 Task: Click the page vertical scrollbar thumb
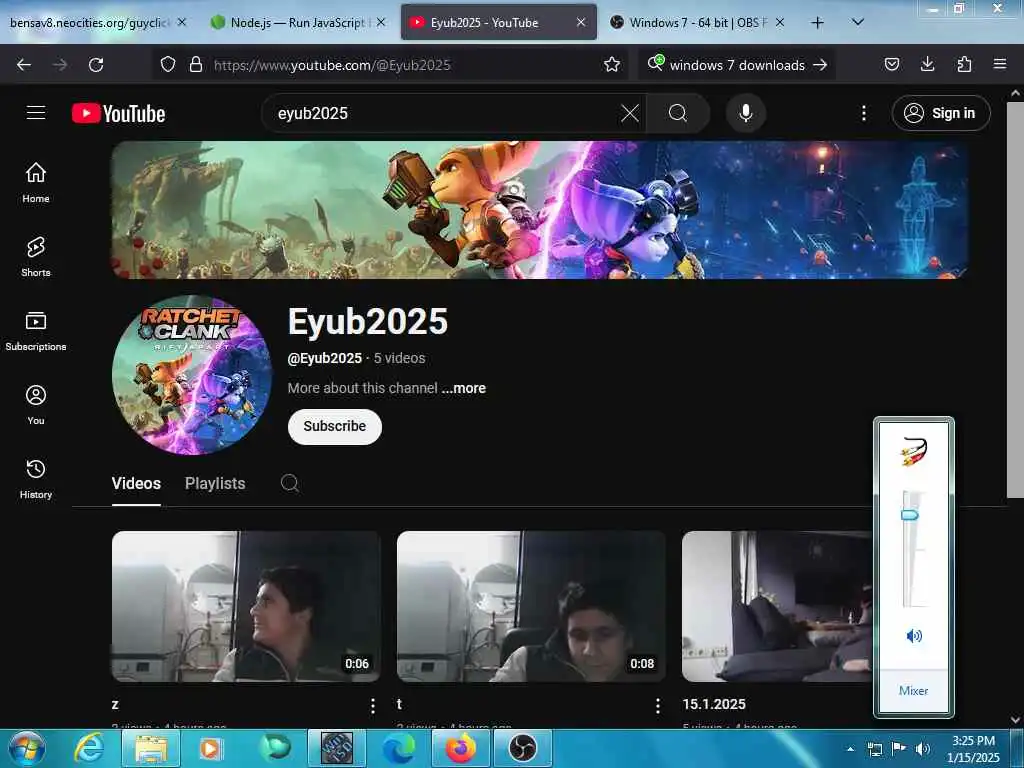[x=1015, y=300]
